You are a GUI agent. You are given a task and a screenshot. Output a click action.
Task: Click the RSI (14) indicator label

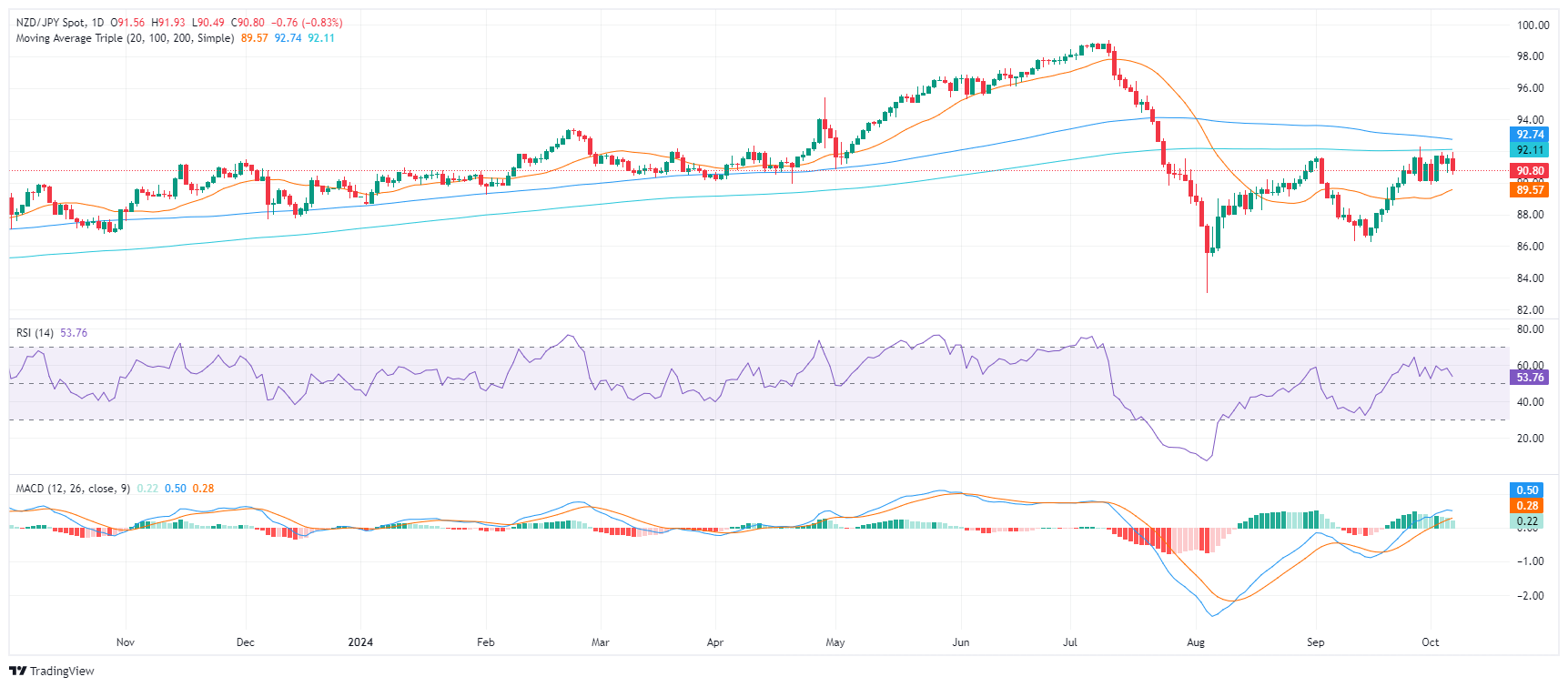point(35,333)
